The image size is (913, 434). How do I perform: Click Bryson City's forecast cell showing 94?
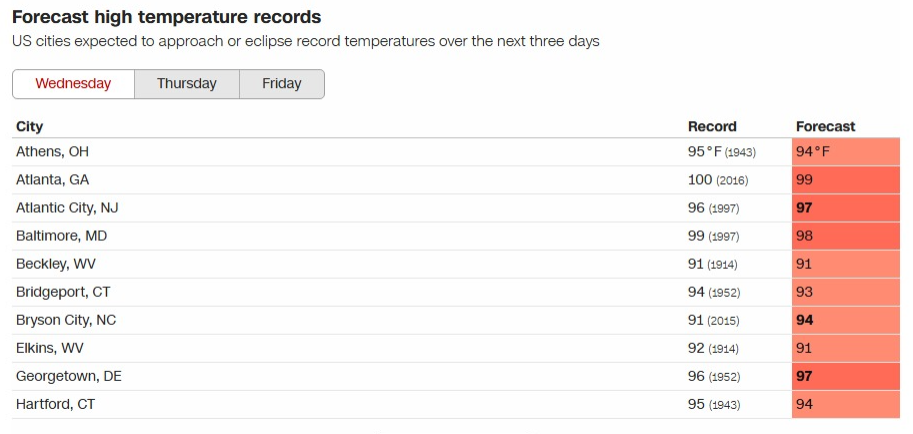[845, 320]
